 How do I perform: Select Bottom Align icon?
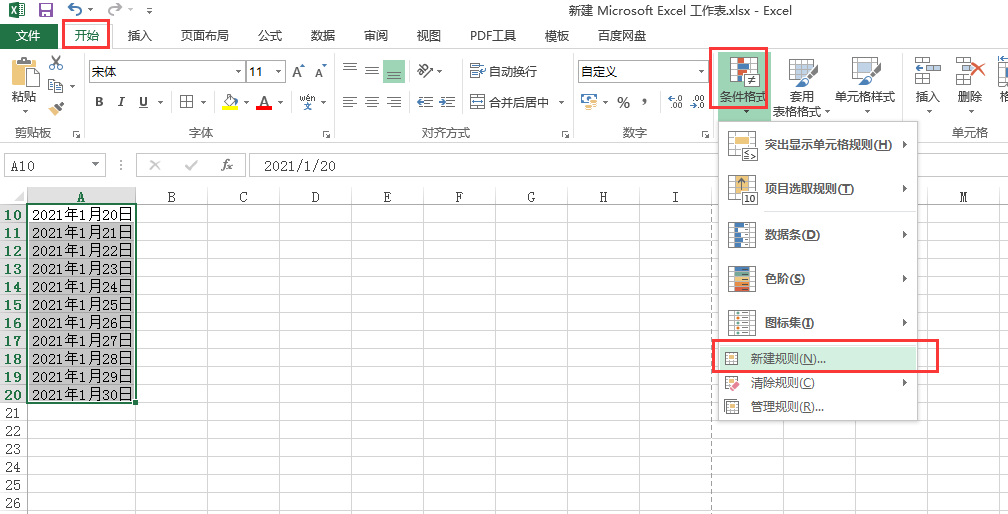(394, 72)
